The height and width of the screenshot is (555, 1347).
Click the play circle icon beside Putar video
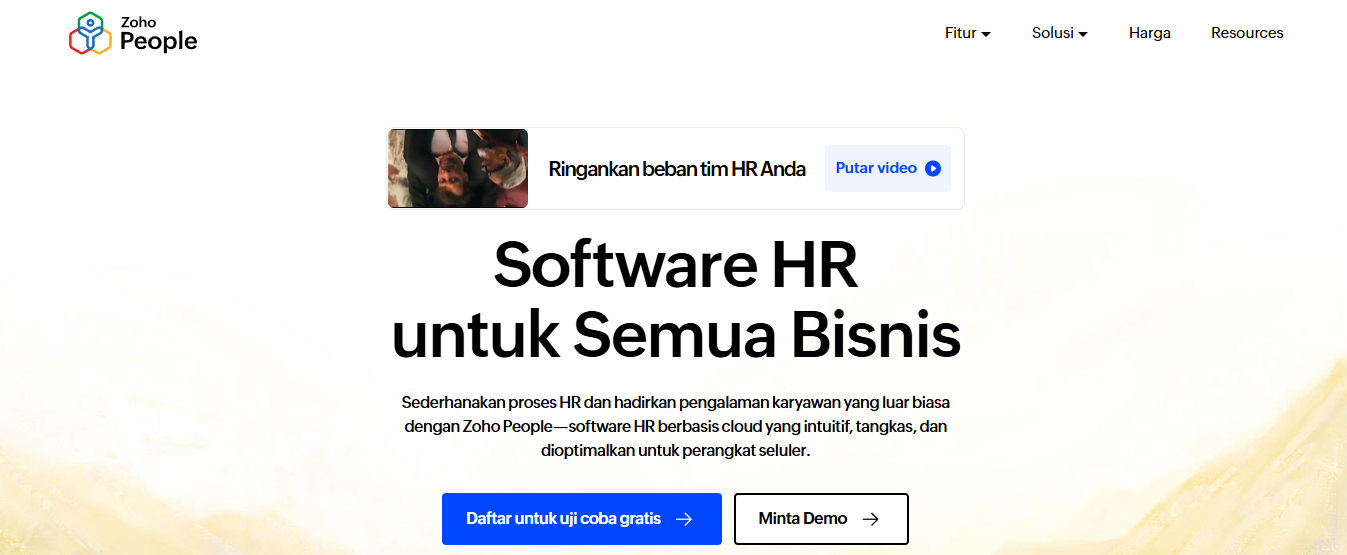933,168
